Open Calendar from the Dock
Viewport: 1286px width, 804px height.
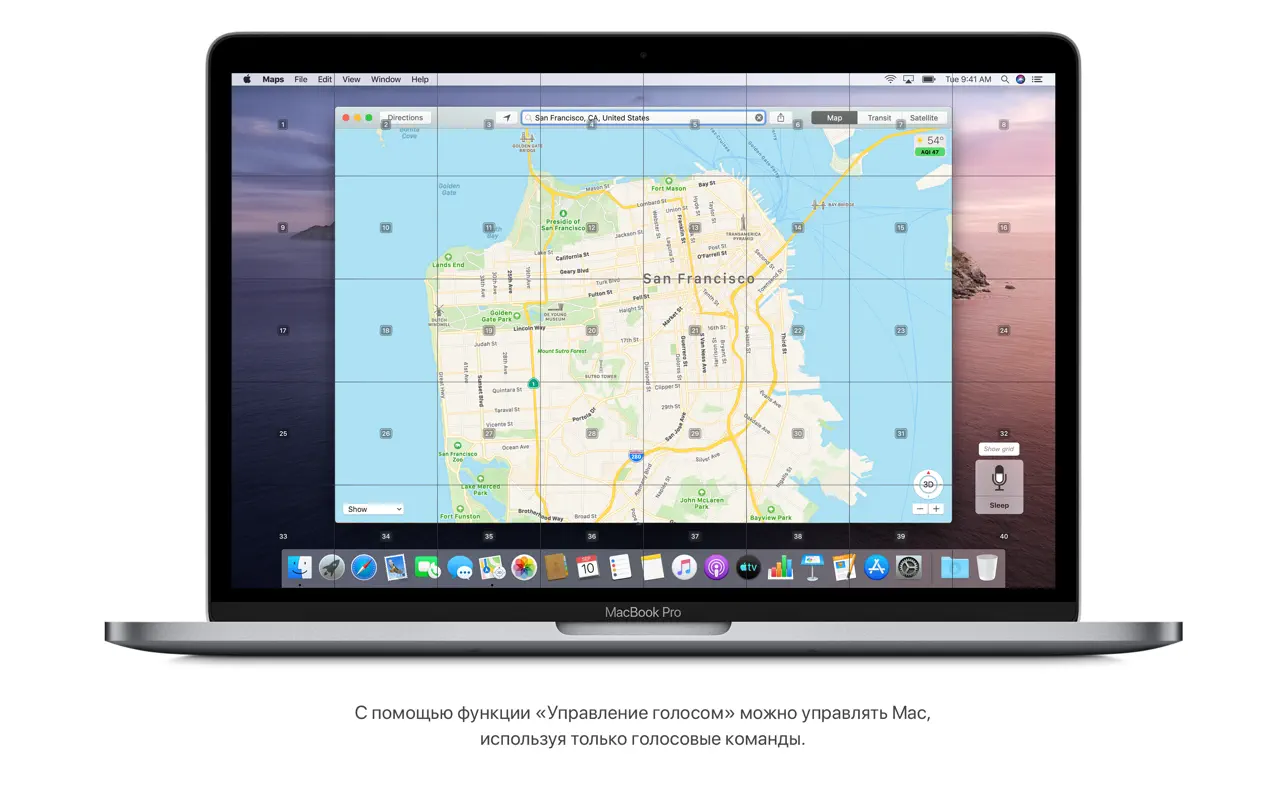tap(588, 568)
